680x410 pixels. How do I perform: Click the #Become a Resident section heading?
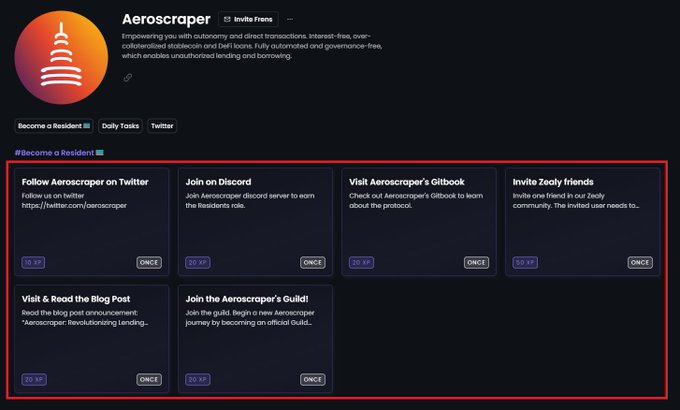click(59, 153)
